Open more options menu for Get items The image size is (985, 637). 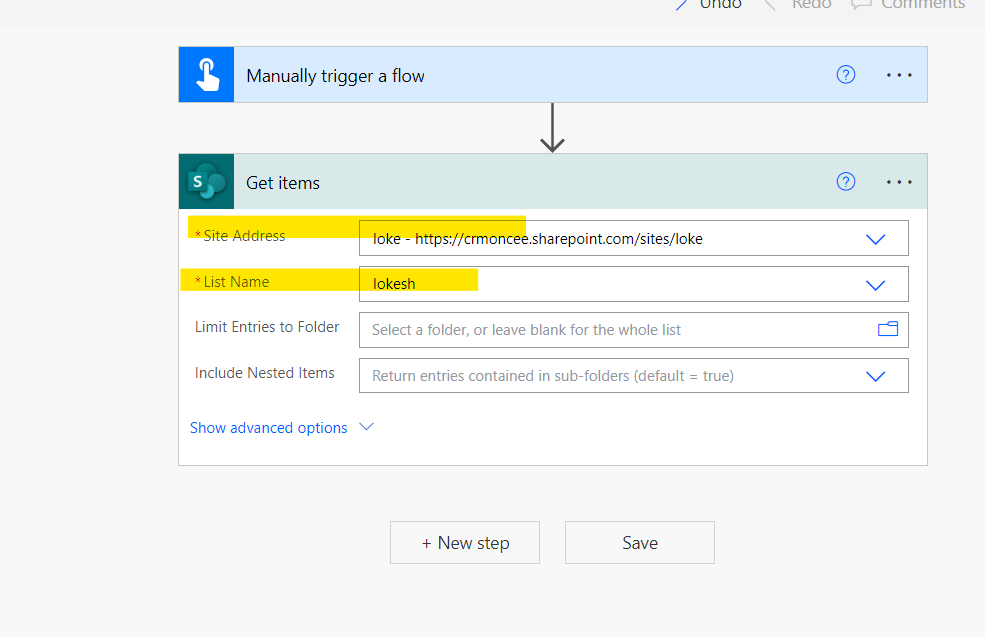coord(899,182)
